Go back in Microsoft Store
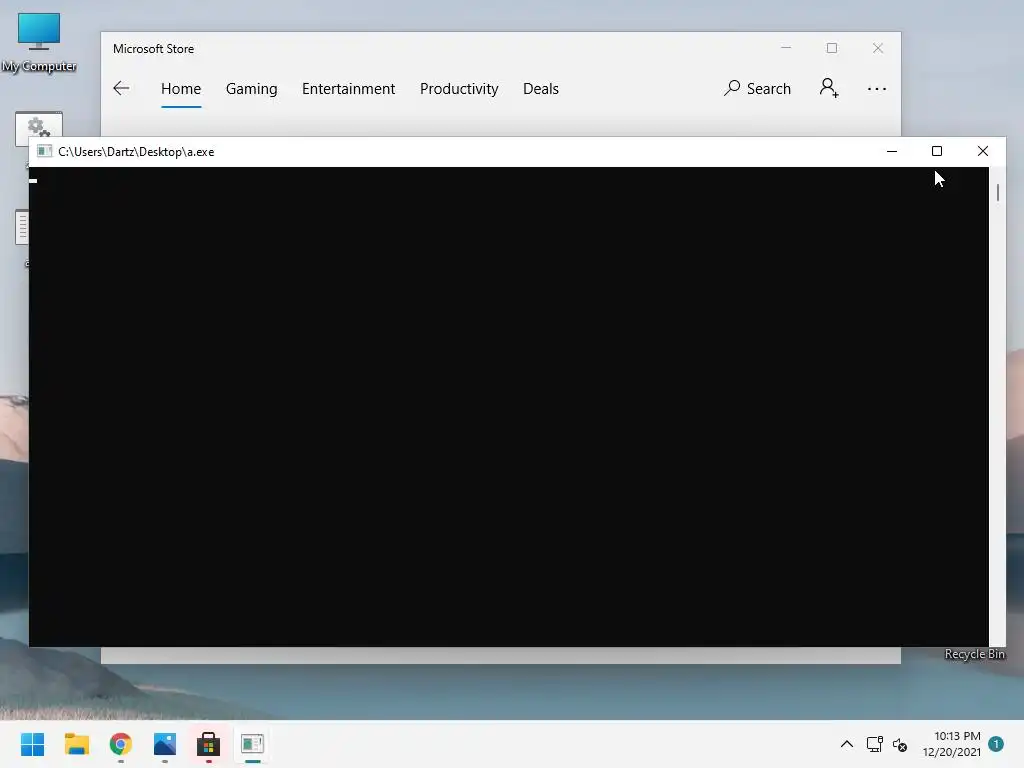 pyautogui.click(x=121, y=88)
